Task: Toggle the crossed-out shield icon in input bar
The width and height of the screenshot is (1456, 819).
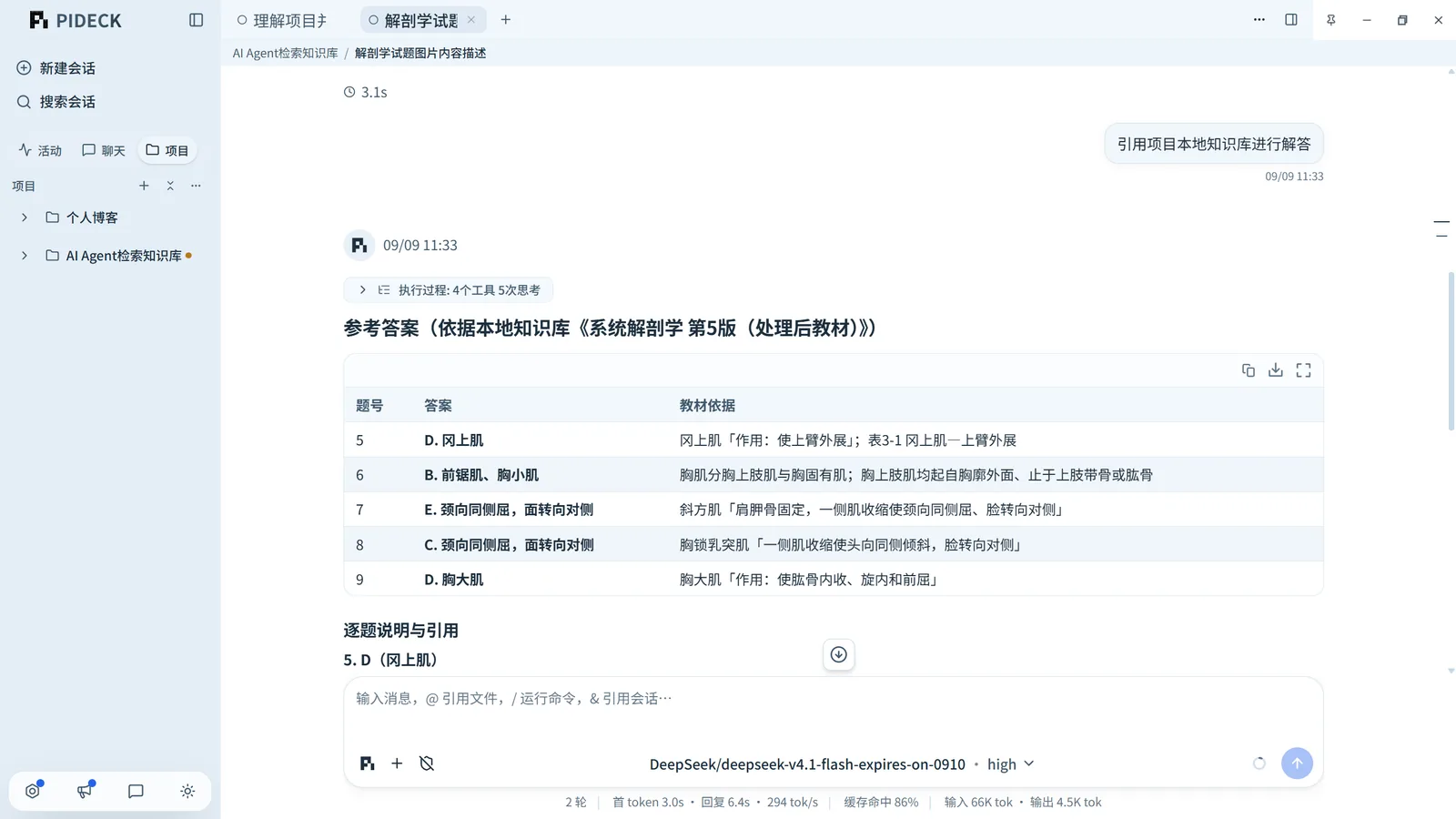Action: pos(427,763)
